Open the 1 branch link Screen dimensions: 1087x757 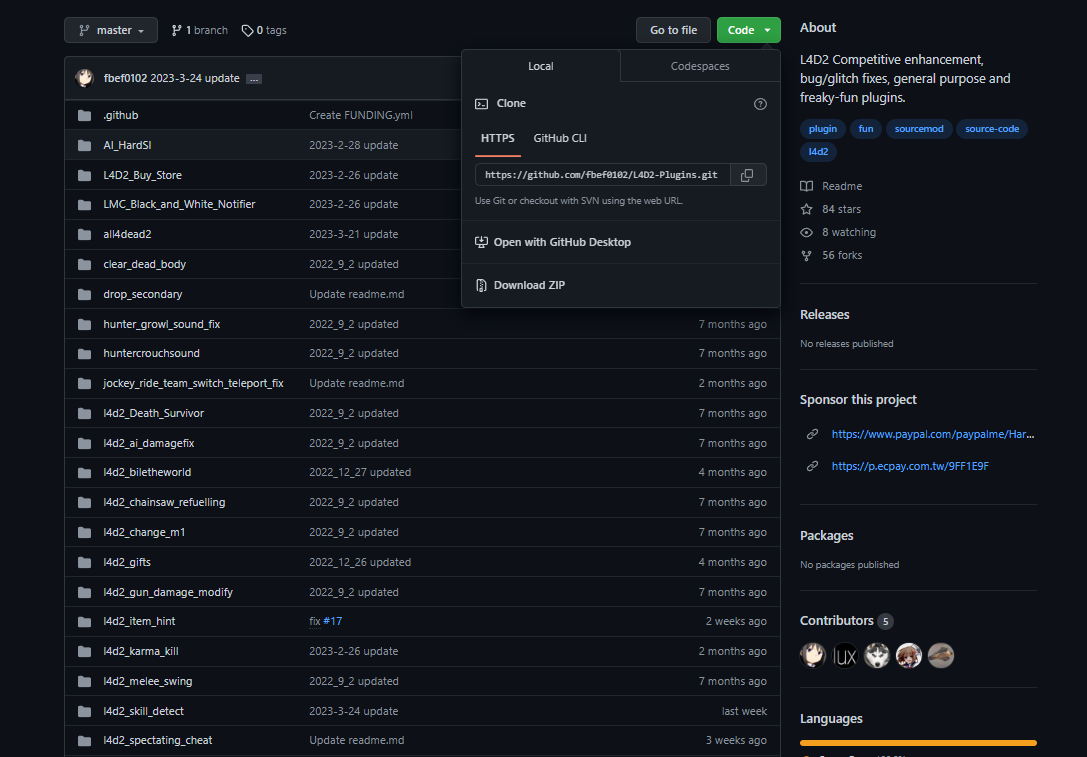(x=200, y=30)
